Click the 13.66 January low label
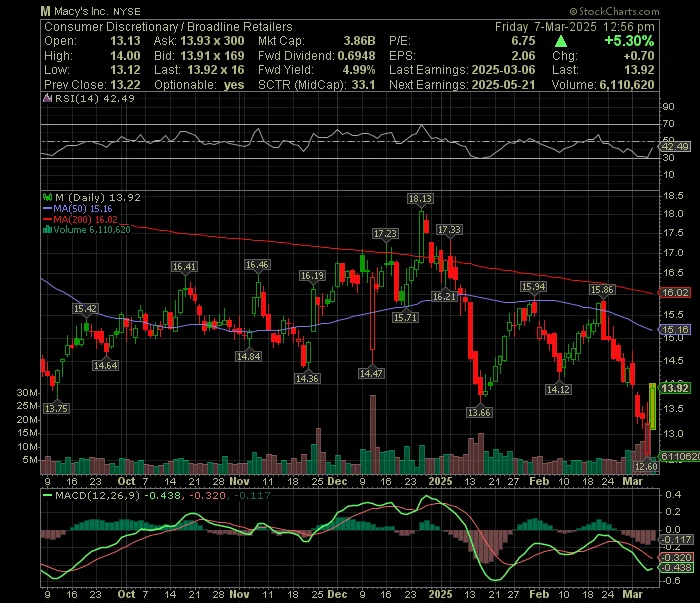This screenshot has width=700, height=603. [479, 412]
